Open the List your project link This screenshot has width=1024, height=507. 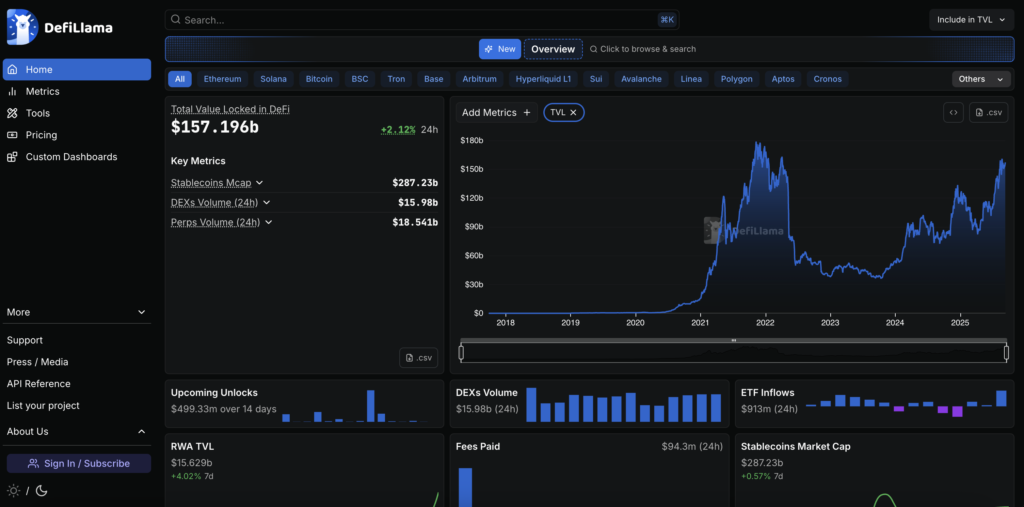coord(43,406)
